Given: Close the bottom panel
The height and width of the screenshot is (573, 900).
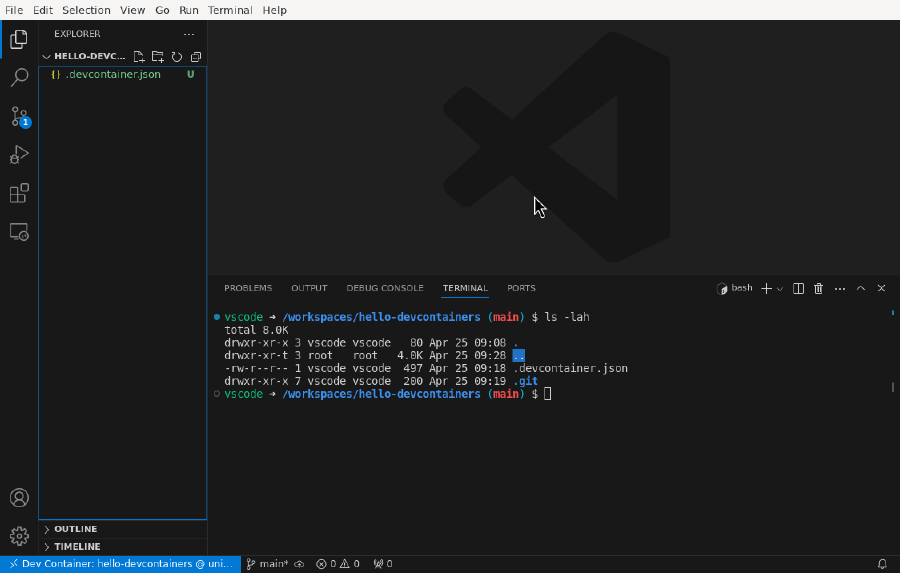Looking at the screenshot, I should tap(882, 288).
